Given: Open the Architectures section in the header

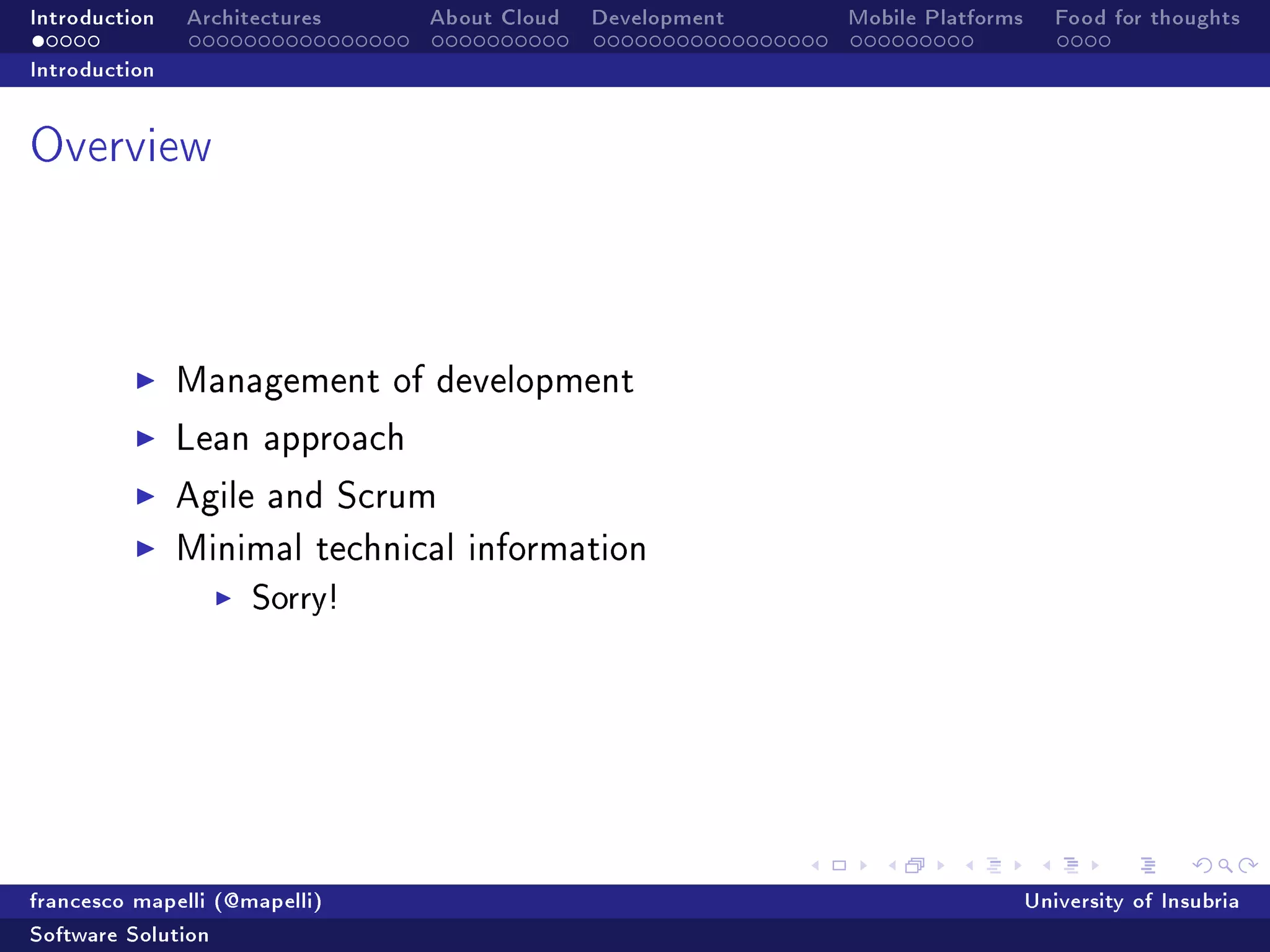Looking at the screenshot, I should (x=254, y=18).
